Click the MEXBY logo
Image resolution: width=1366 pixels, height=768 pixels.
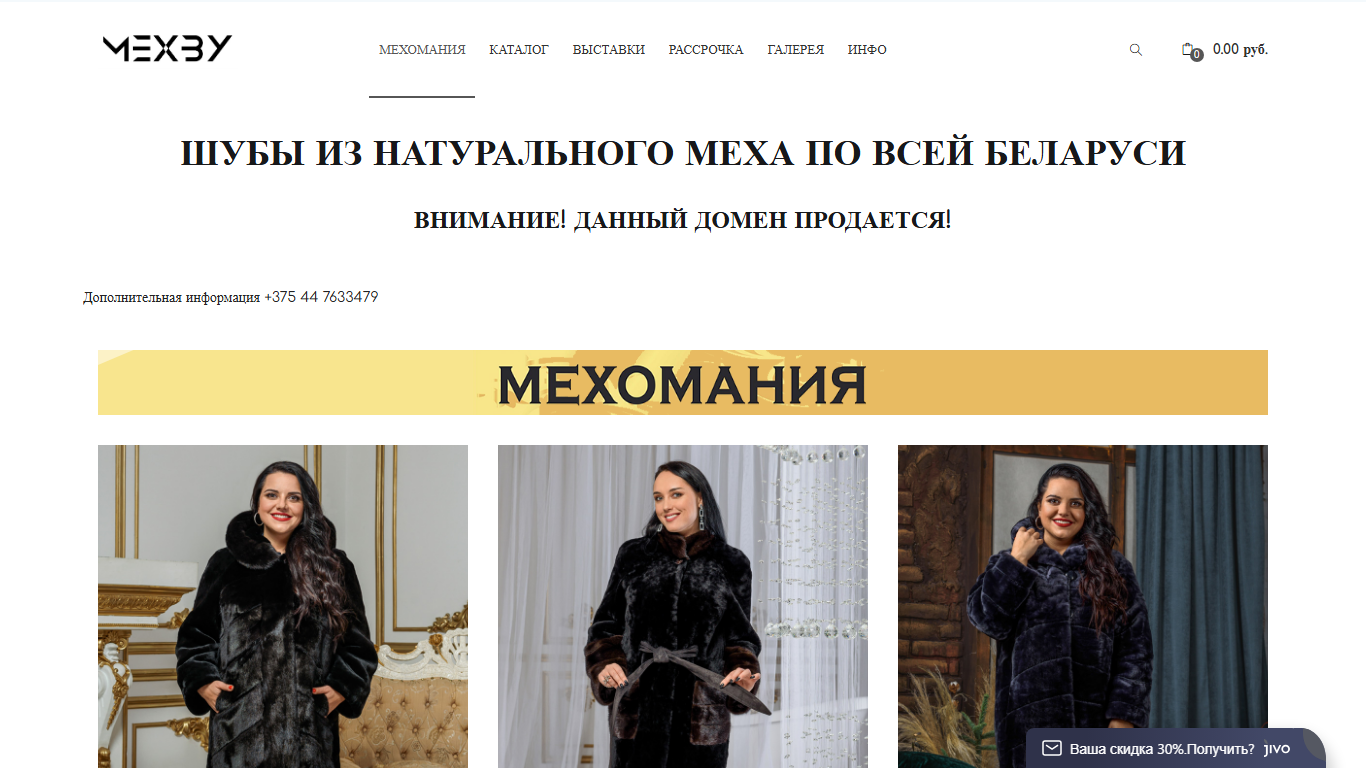pyautogui.click(x=167, y=49)
